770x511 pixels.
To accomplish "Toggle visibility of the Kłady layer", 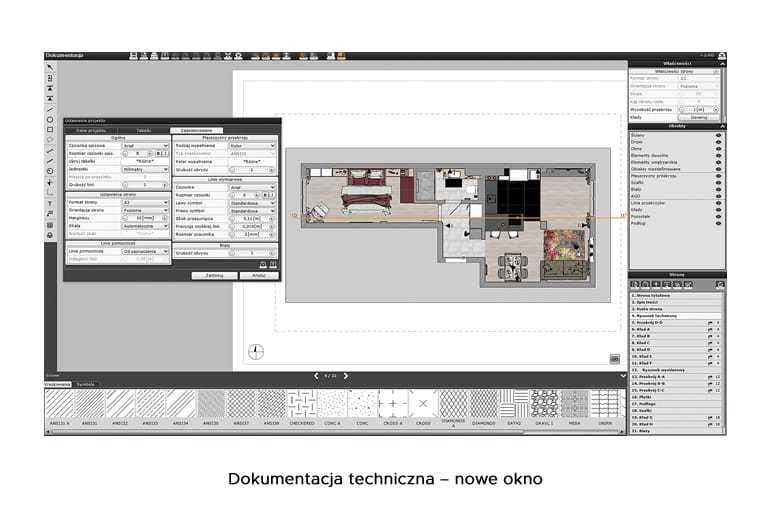I will tap(718, 210).
